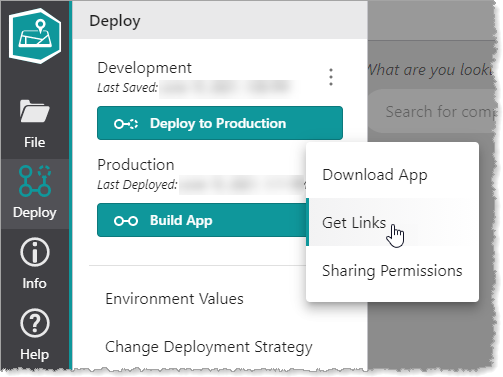
Task: Open Change Deployment Strategy
Action: (209, 347)
